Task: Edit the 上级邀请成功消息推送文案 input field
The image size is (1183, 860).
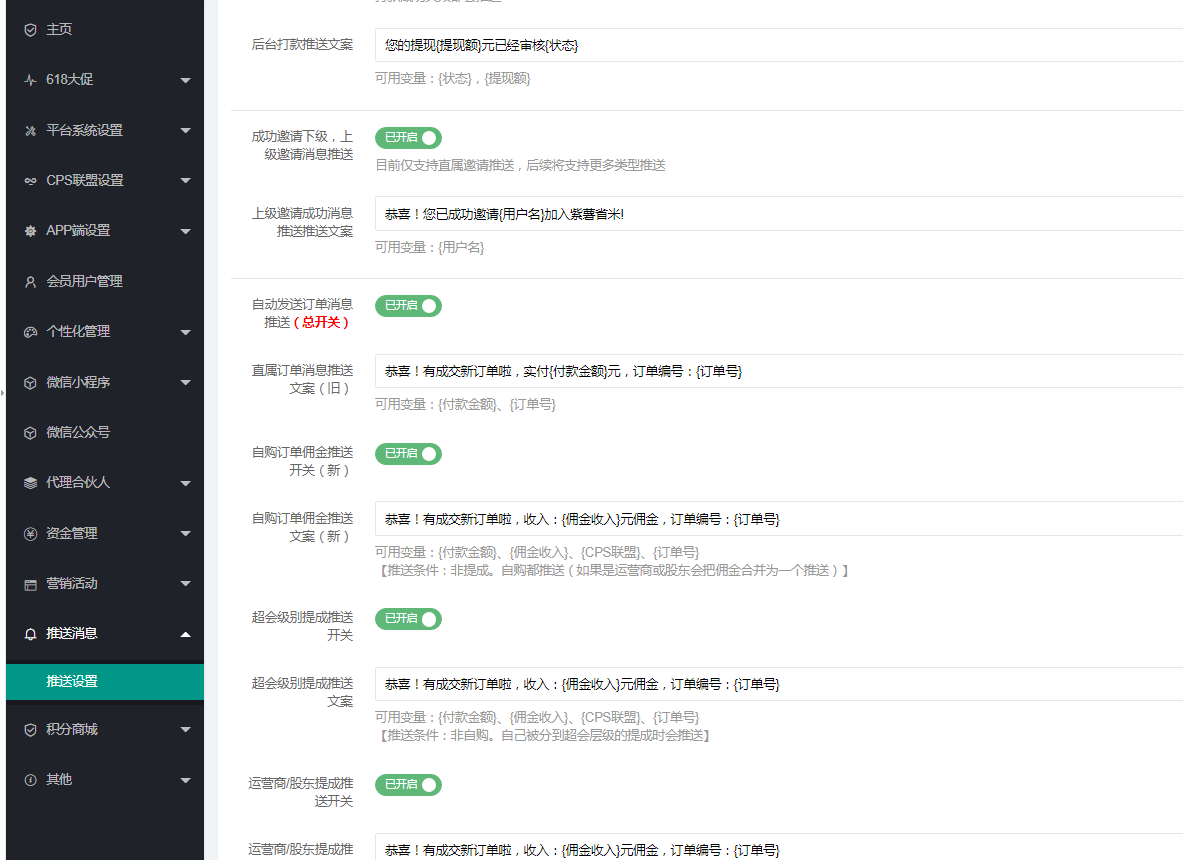Action: 779,214
